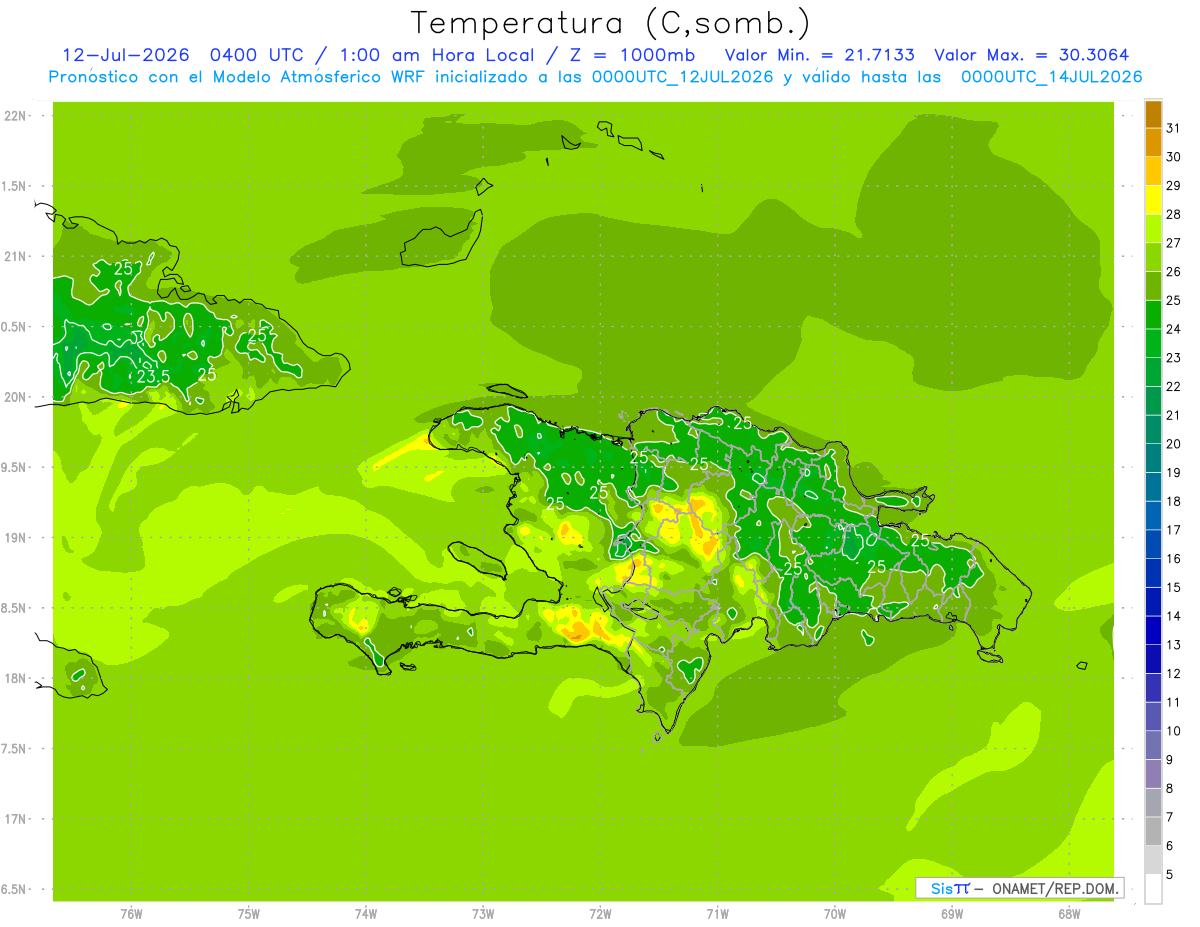This screenshot has width=1200, height=927.
Task: Click the legend scale label "20"
Action: [x=1174, y=444]
